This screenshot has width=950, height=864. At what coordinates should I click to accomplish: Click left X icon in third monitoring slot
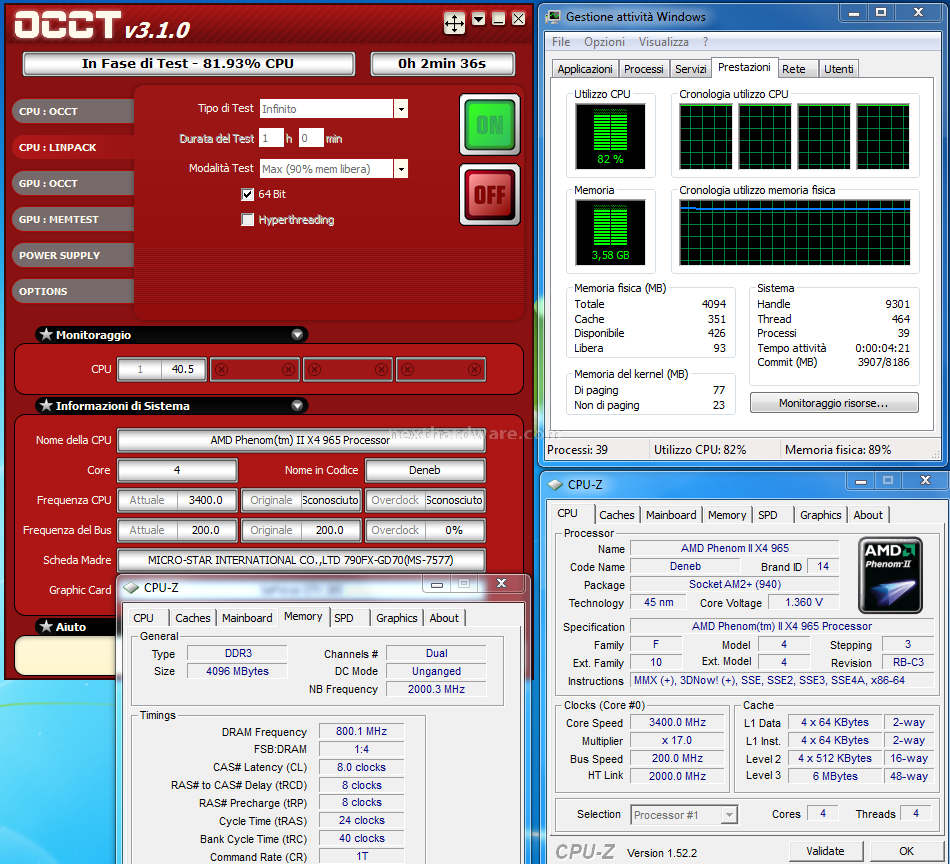point(314,369)
